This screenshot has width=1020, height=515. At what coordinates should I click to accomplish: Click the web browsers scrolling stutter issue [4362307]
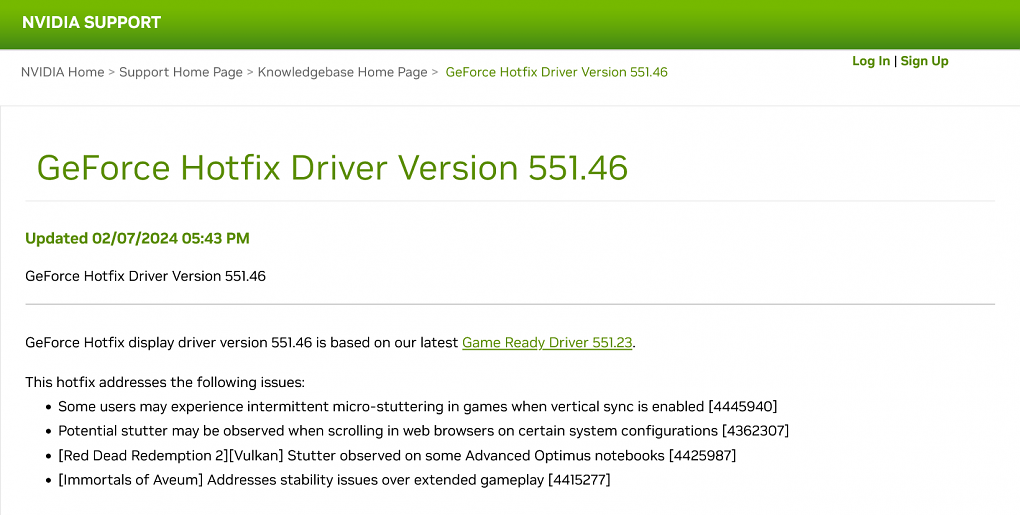pos(423,431)
